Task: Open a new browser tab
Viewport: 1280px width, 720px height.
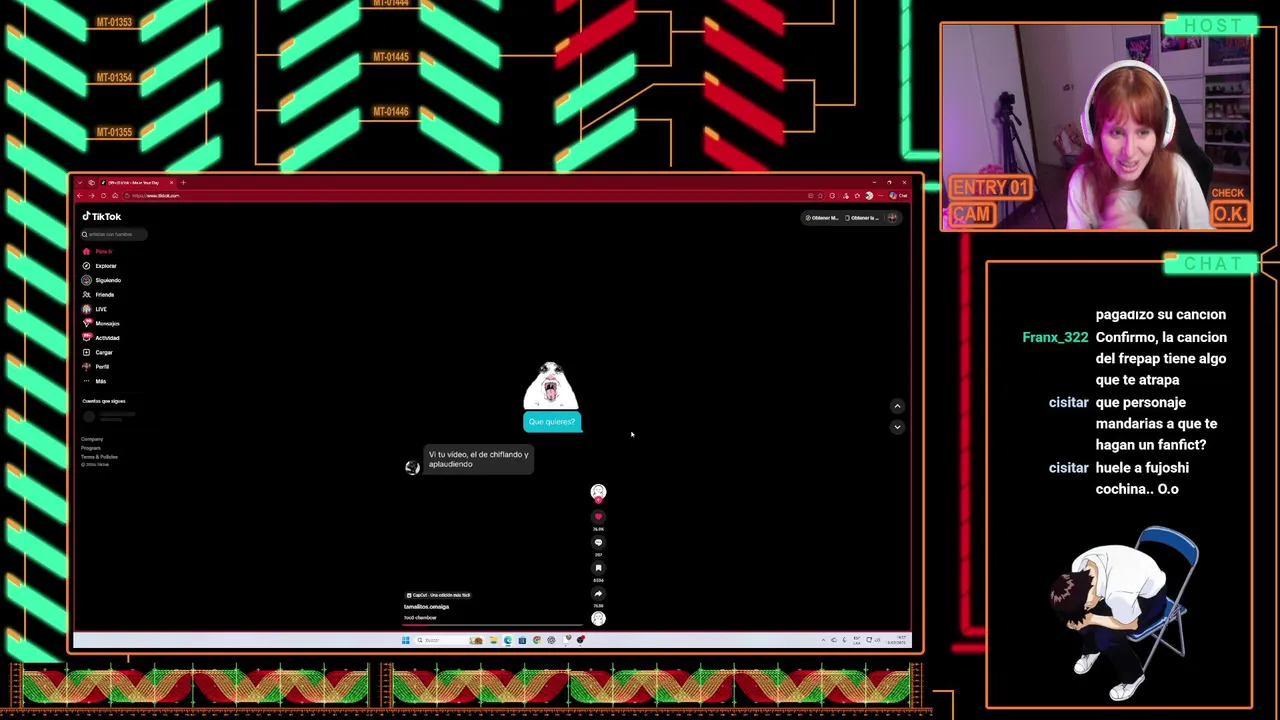Action: 183,183
